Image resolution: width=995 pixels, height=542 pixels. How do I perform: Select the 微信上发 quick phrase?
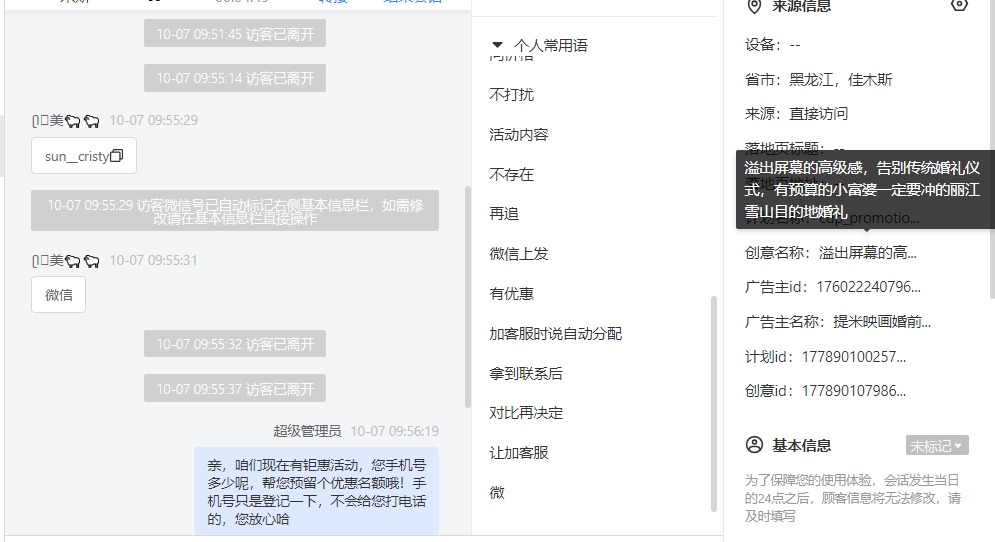point(518,254)
